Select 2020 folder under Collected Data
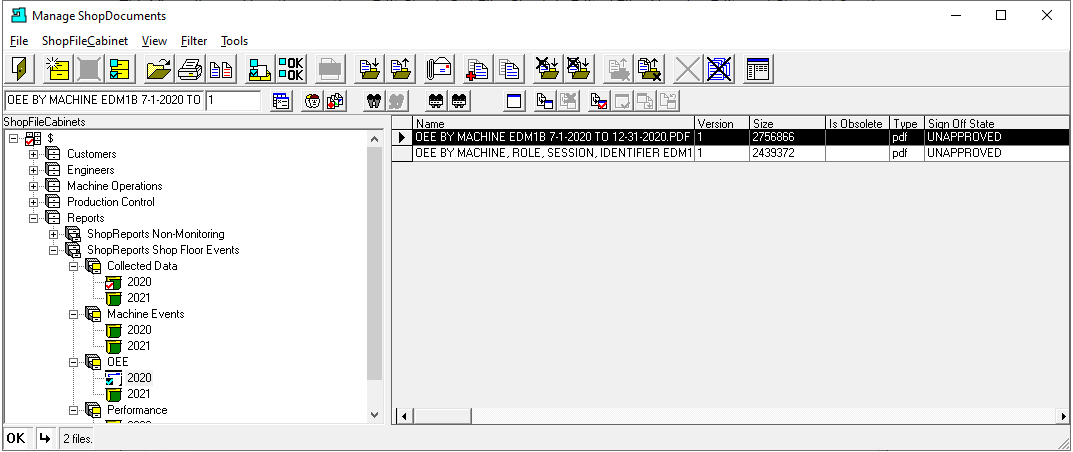This screenshot has height=452, width=1073. tap(139, 282)
